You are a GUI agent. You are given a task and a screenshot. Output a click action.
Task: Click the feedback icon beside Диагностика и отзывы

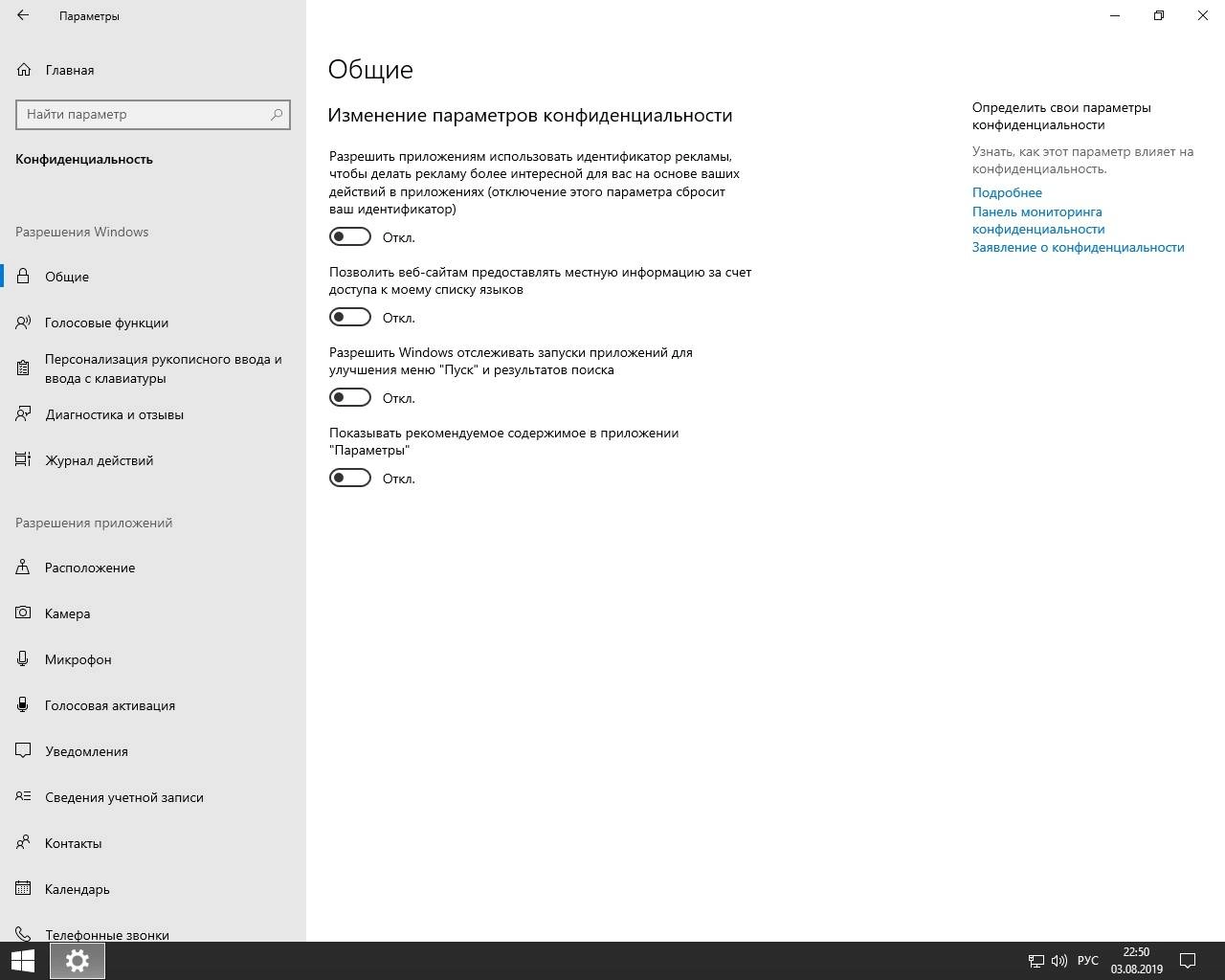point(23,414)
